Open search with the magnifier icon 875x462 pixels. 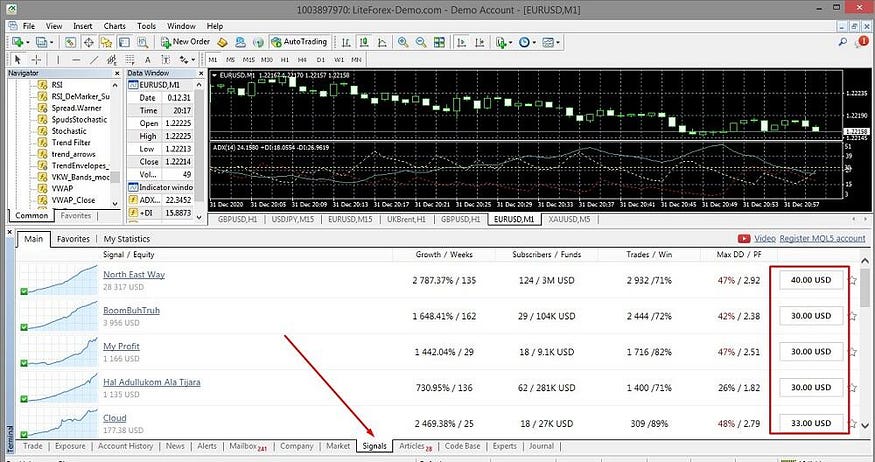pos(843,42)
